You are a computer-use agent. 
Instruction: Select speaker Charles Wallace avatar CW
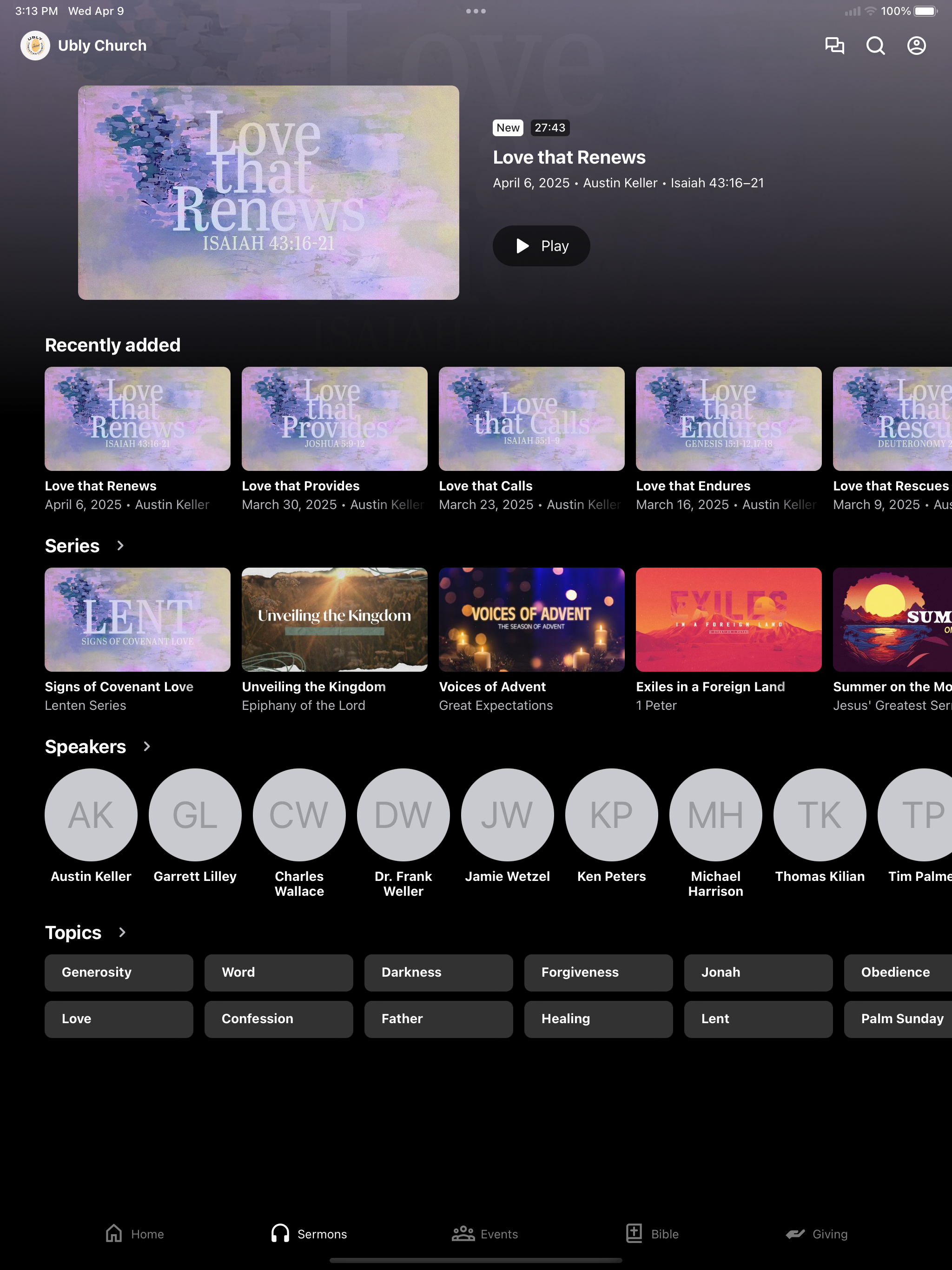point(299,815)
